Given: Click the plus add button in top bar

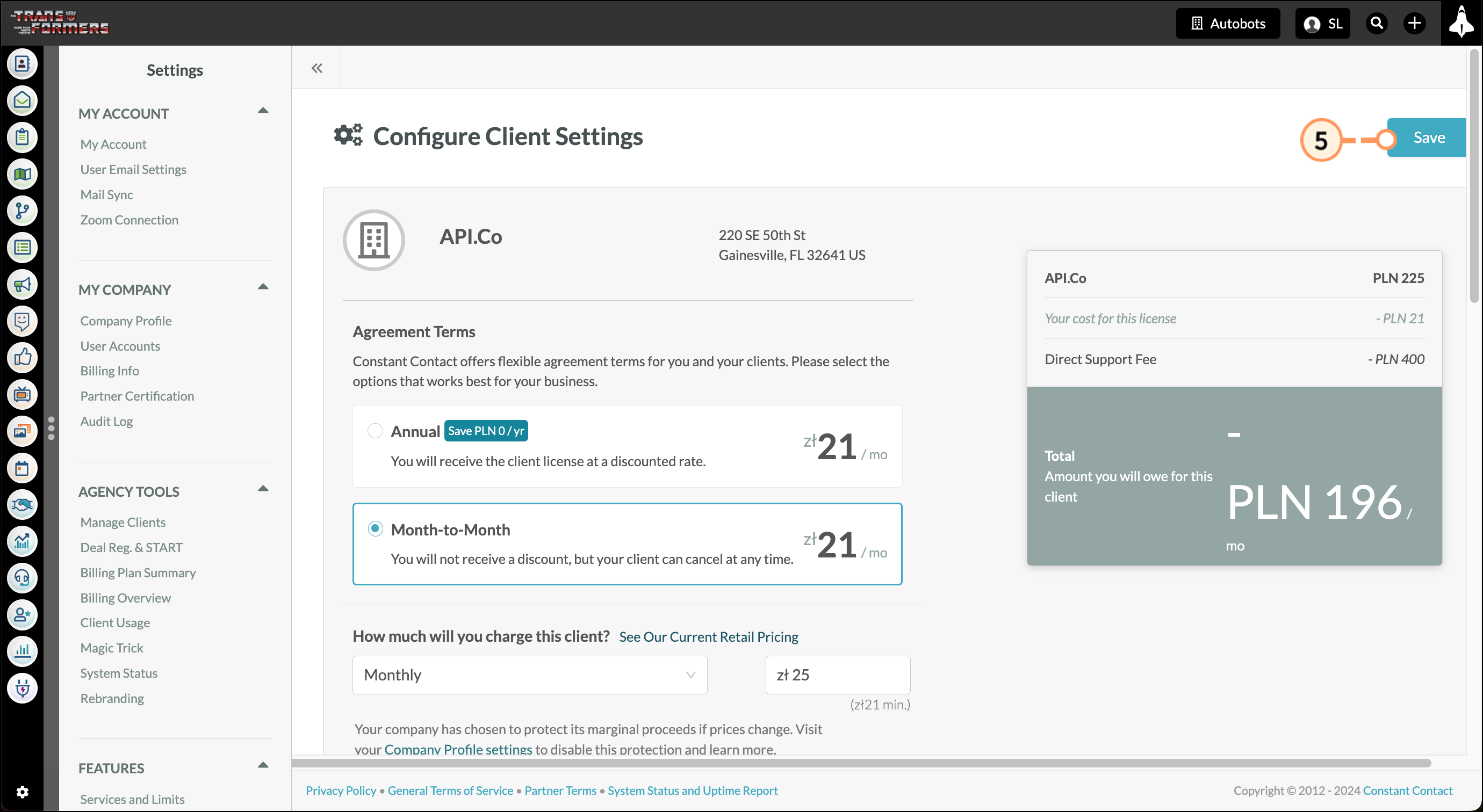Looking at the screenshot, I should tap(1414, 24).
